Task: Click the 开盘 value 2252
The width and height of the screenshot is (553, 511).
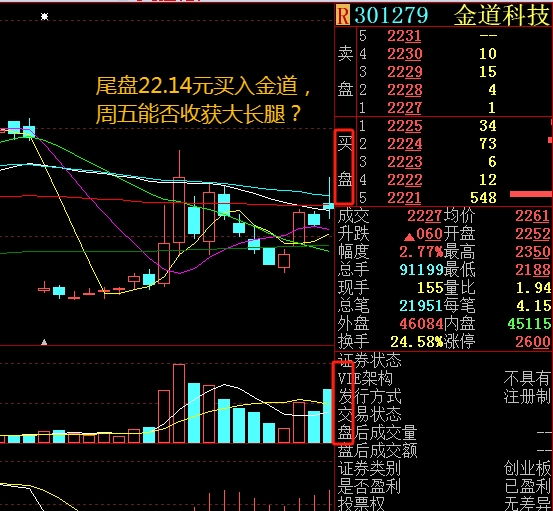Action: coord(533,234)
